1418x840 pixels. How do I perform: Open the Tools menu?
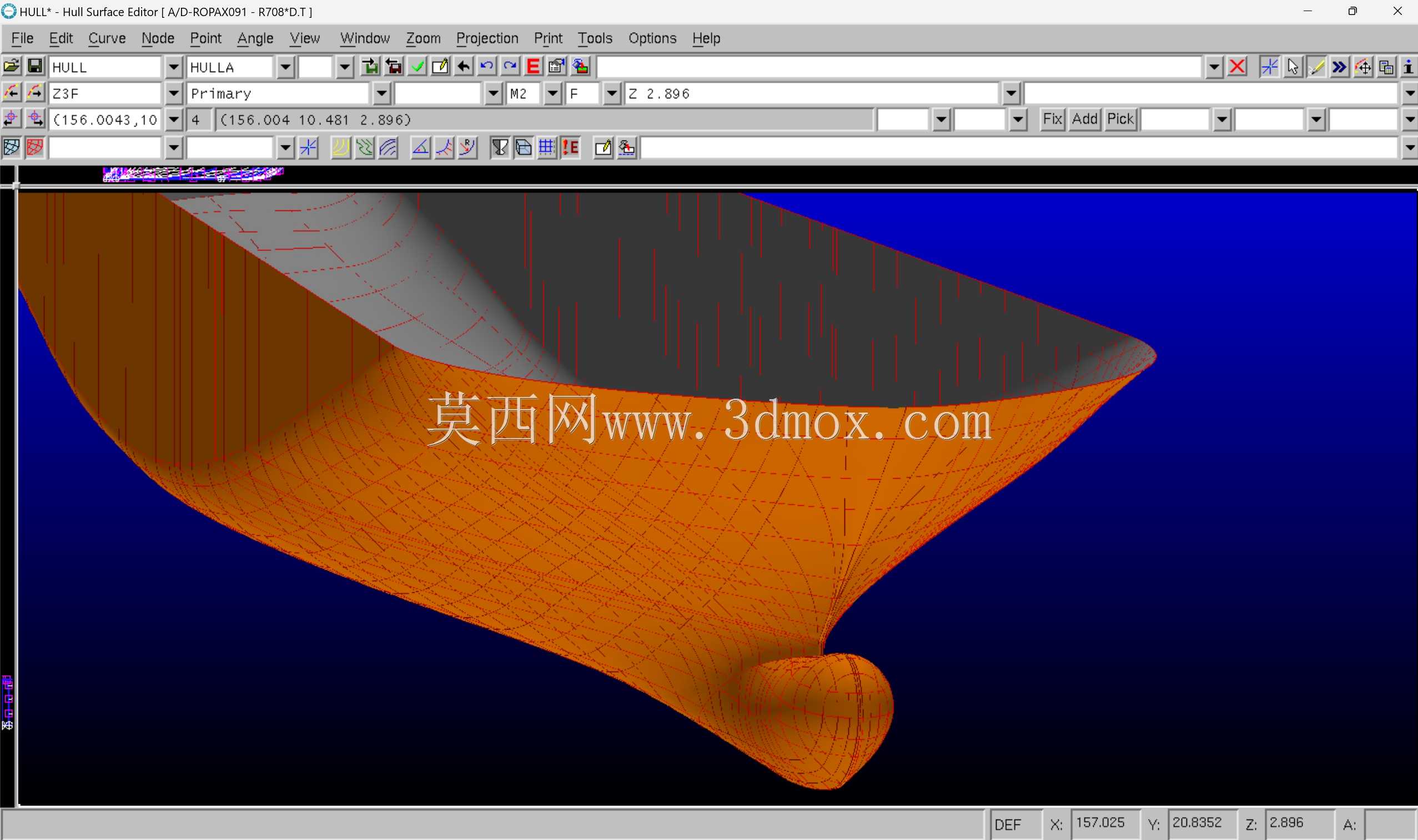coord(595,38)
